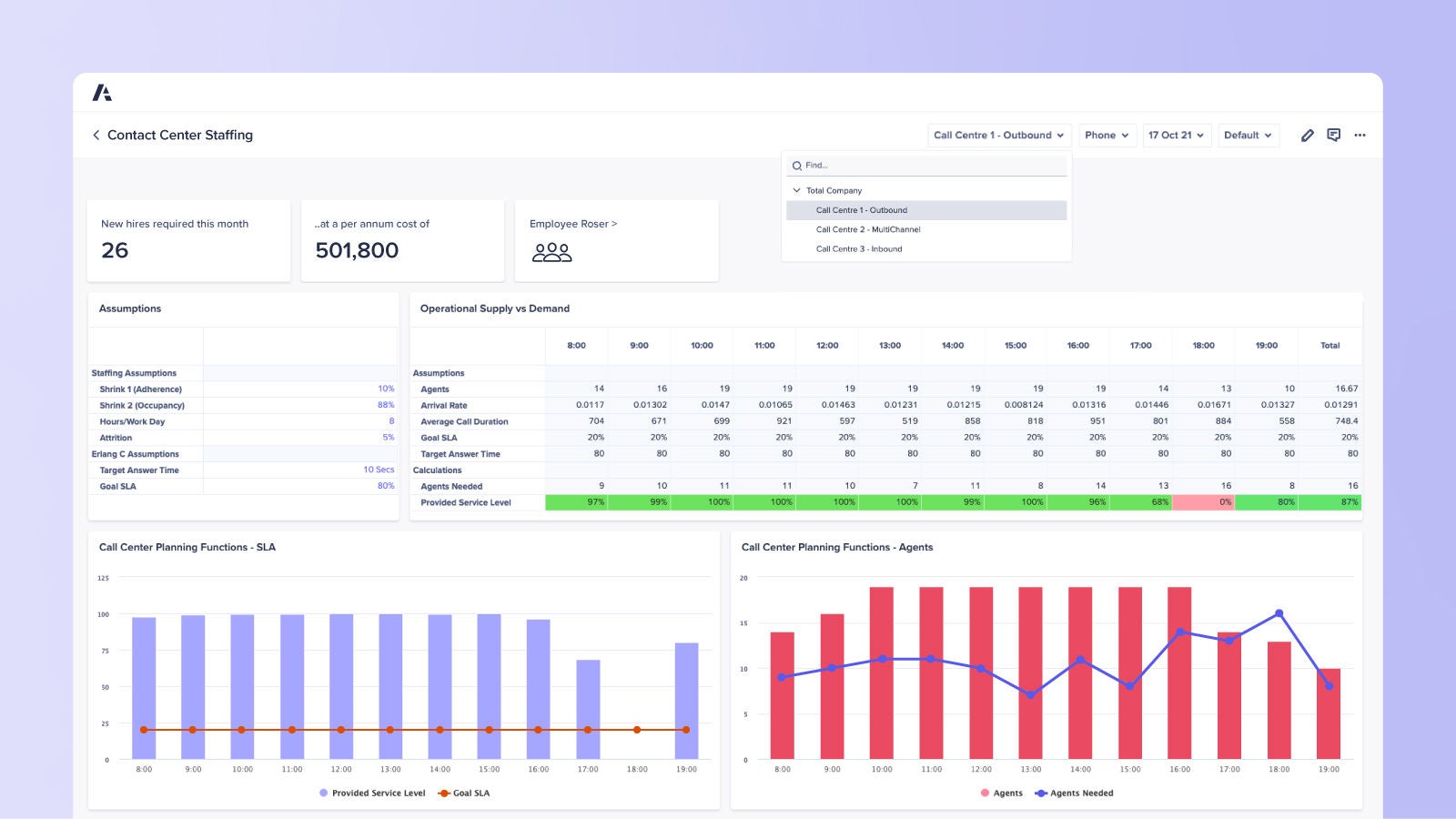Image resolution: width=1456 pixels, height=819 pixels.
Task: Open the comments icon next to the pencil
Action: point(1334,135)
